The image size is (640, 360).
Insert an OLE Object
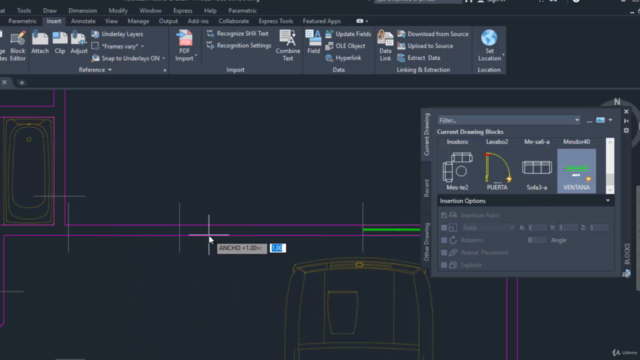pyautogui.click(x=345, y=46)
